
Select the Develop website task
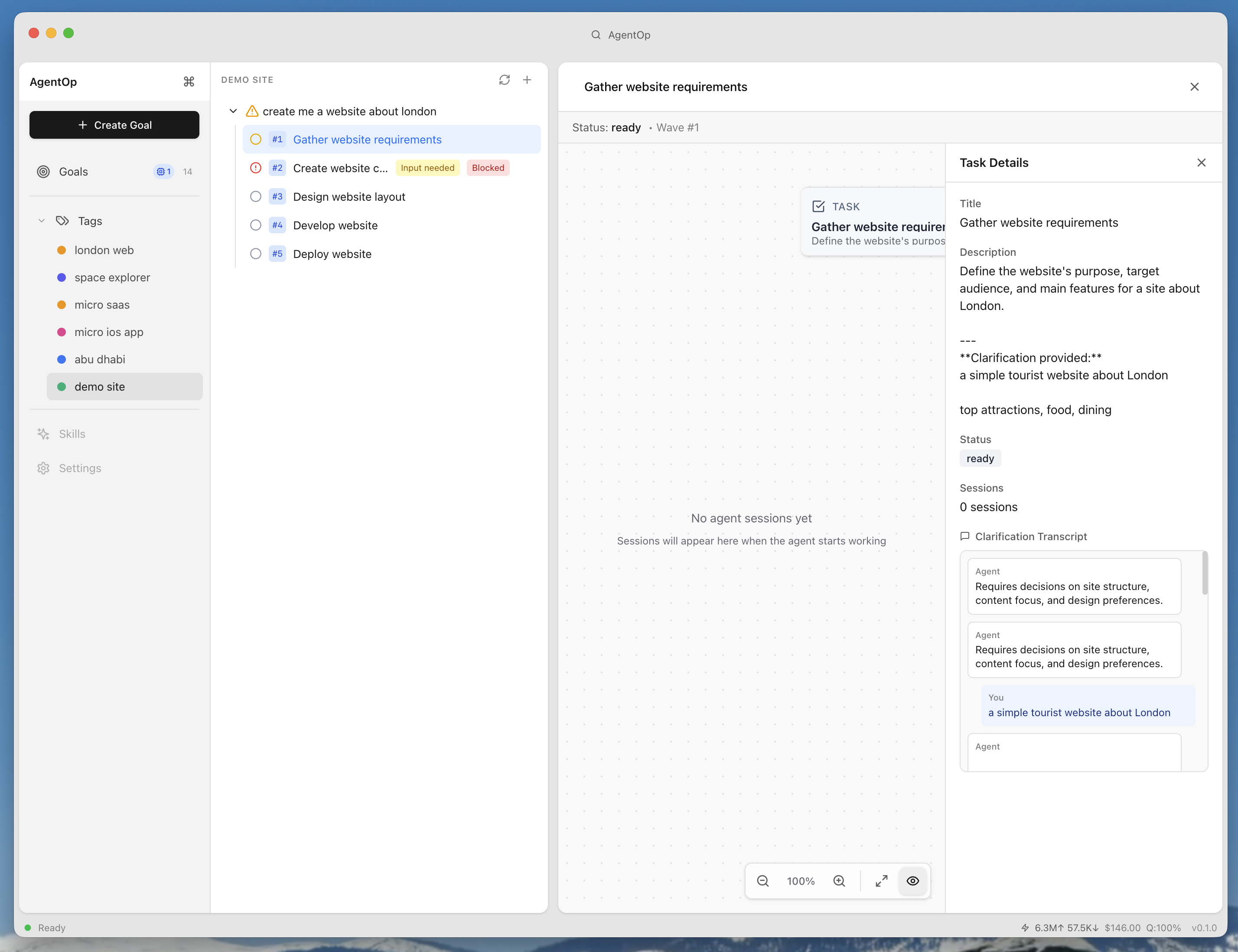click(335, 225)
